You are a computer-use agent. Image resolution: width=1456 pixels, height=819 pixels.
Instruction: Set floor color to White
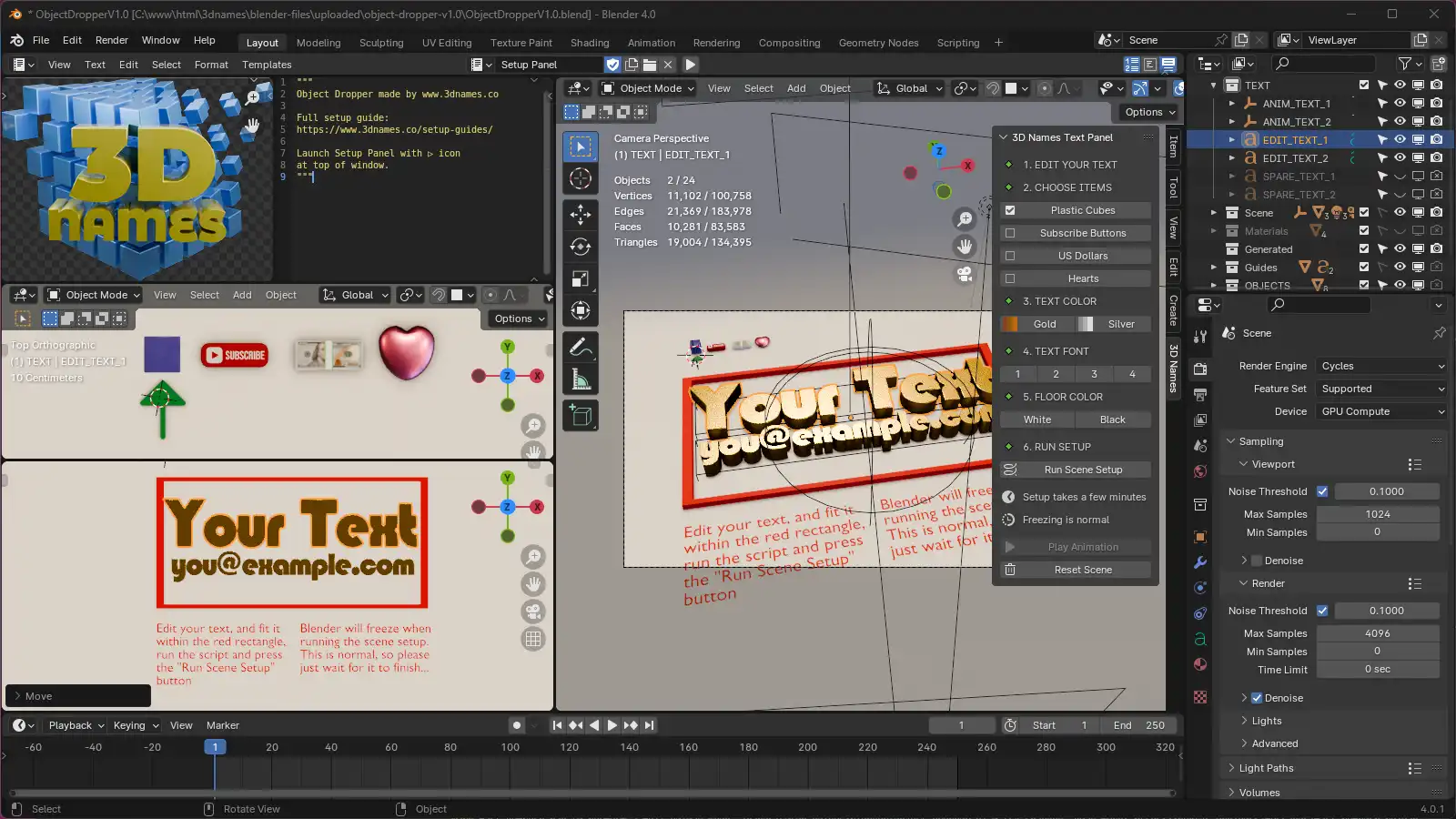1037,420
